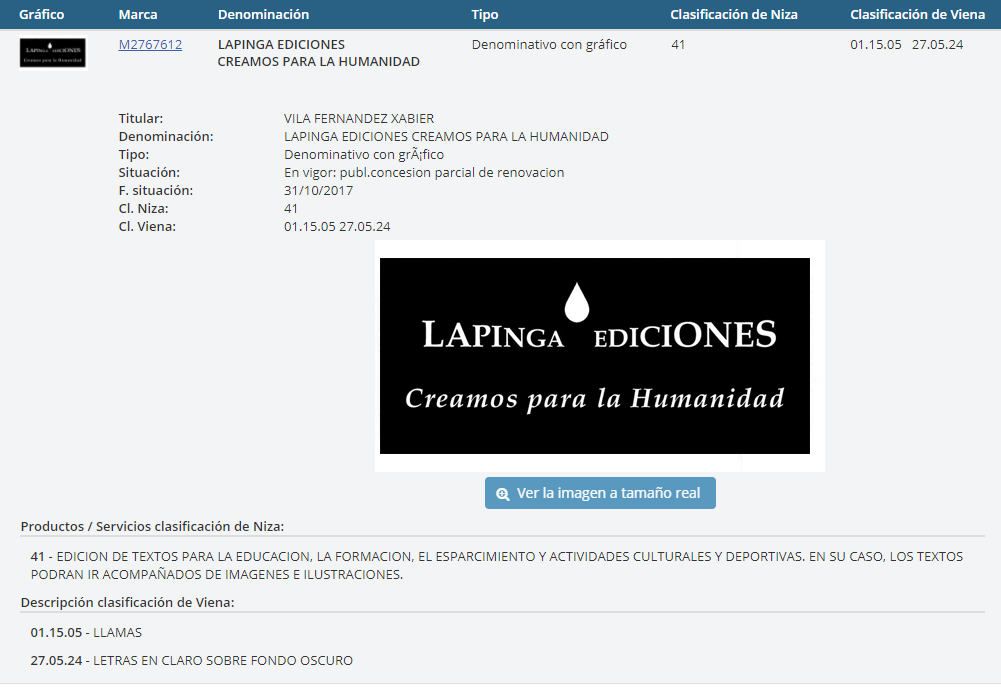Click the Cl. Niza: label

coord(144,208)
